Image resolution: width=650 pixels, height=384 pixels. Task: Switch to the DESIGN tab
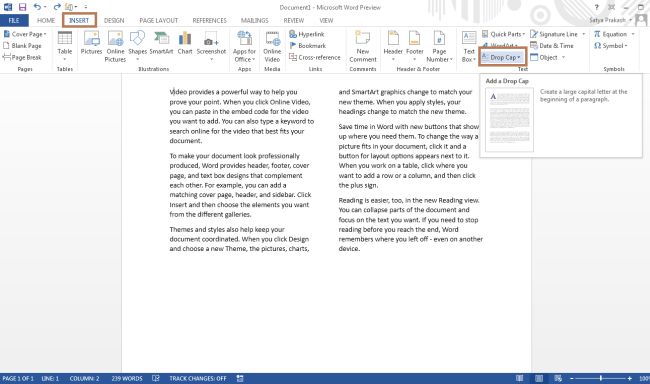pyautogui.click(x=114, y=20)
